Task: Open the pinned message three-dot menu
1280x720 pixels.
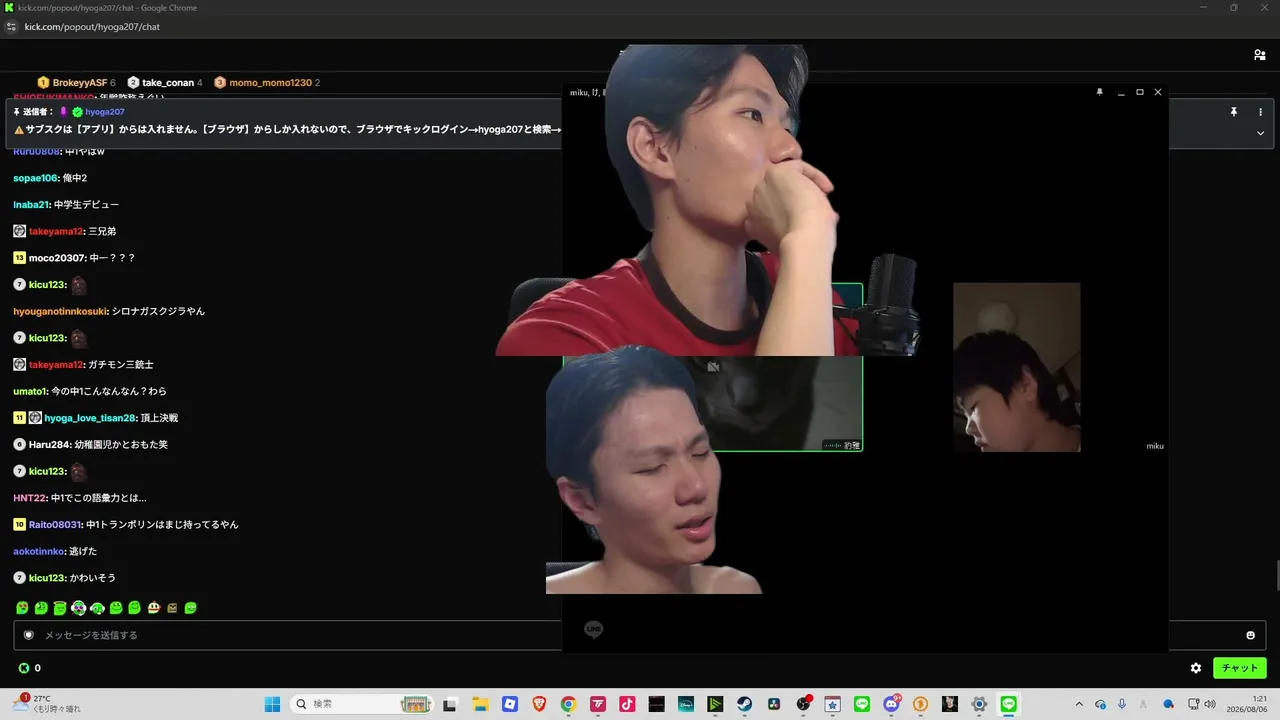Action: click(1260, 112)
